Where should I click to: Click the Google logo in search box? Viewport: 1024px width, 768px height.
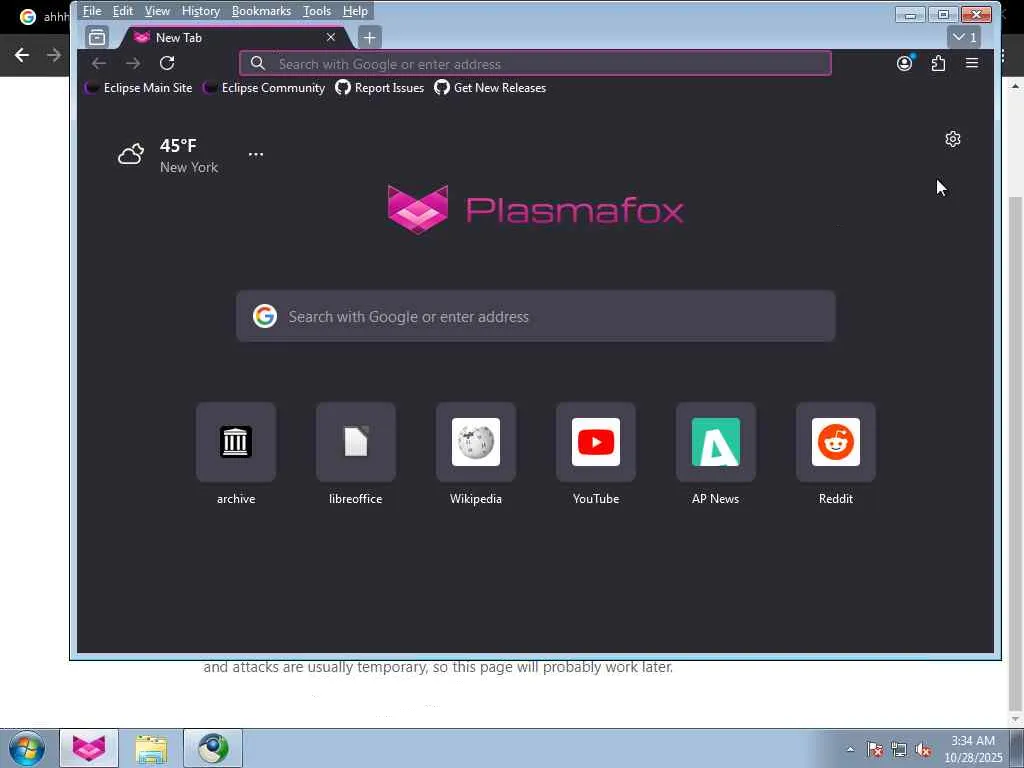point(264,316)
